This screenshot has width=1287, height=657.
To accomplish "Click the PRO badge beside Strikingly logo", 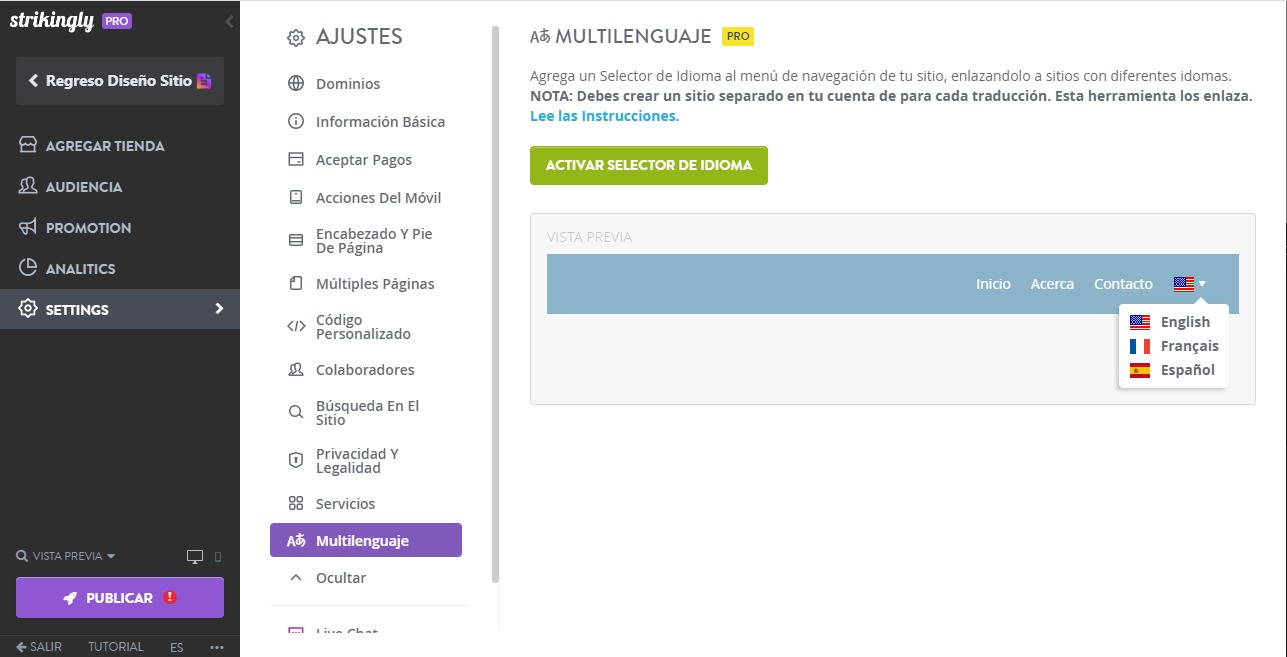I will [x=117, y=21].
